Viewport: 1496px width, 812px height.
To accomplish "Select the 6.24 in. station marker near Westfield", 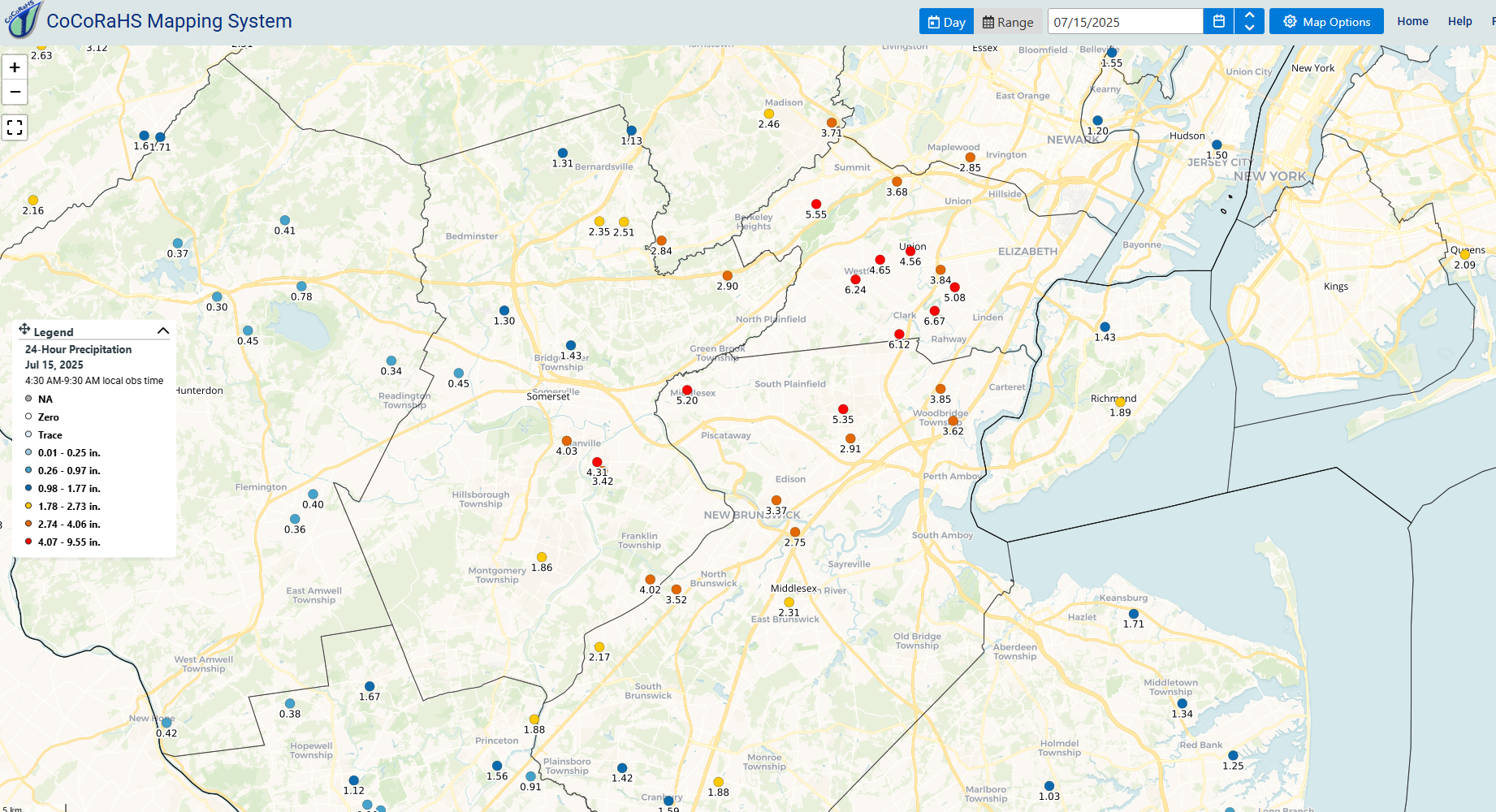I will pos(855,279).
